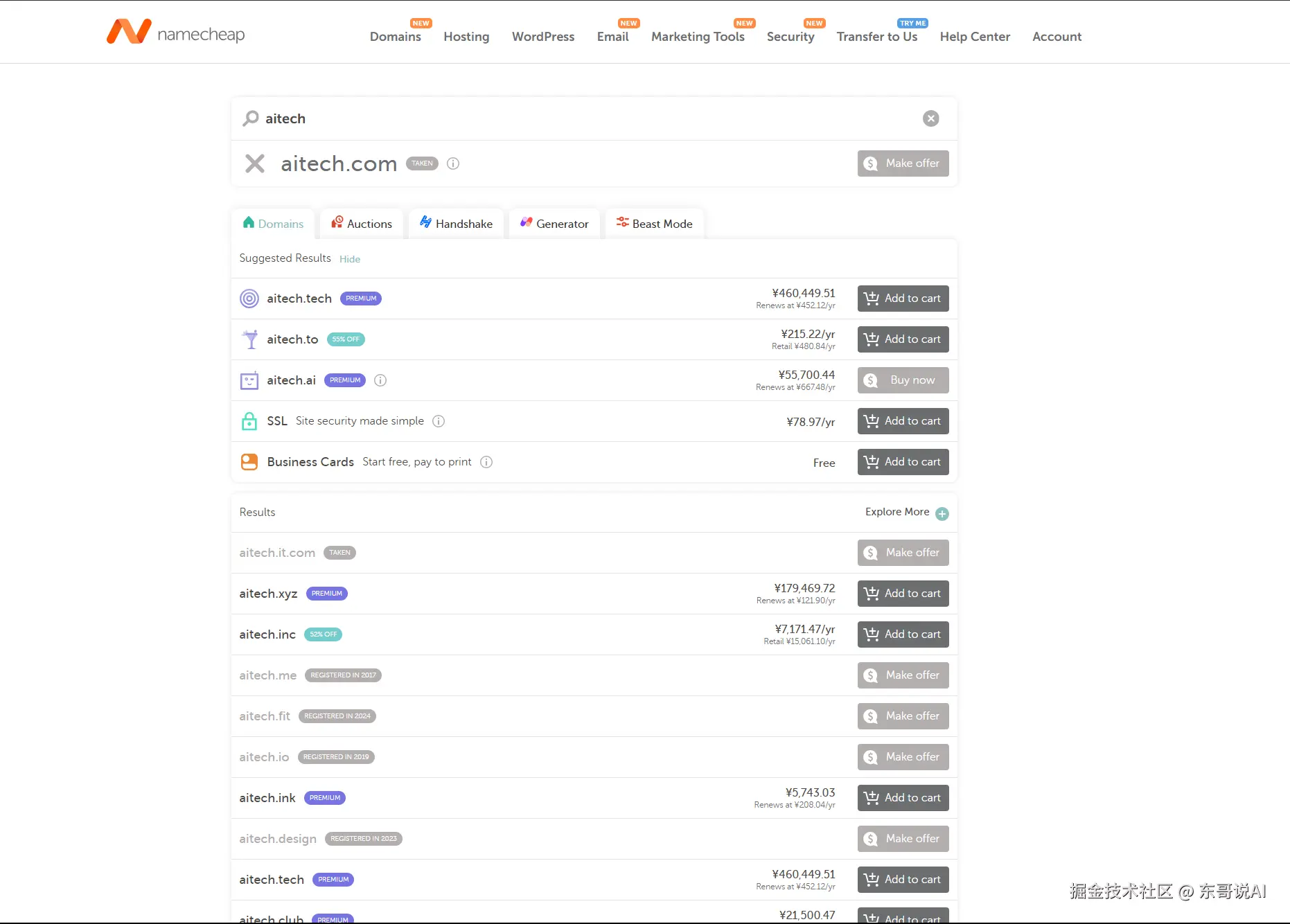Expand results with Explore More plus icon
This screenshot has height=924, width=1290.
(x=942, y=513)
